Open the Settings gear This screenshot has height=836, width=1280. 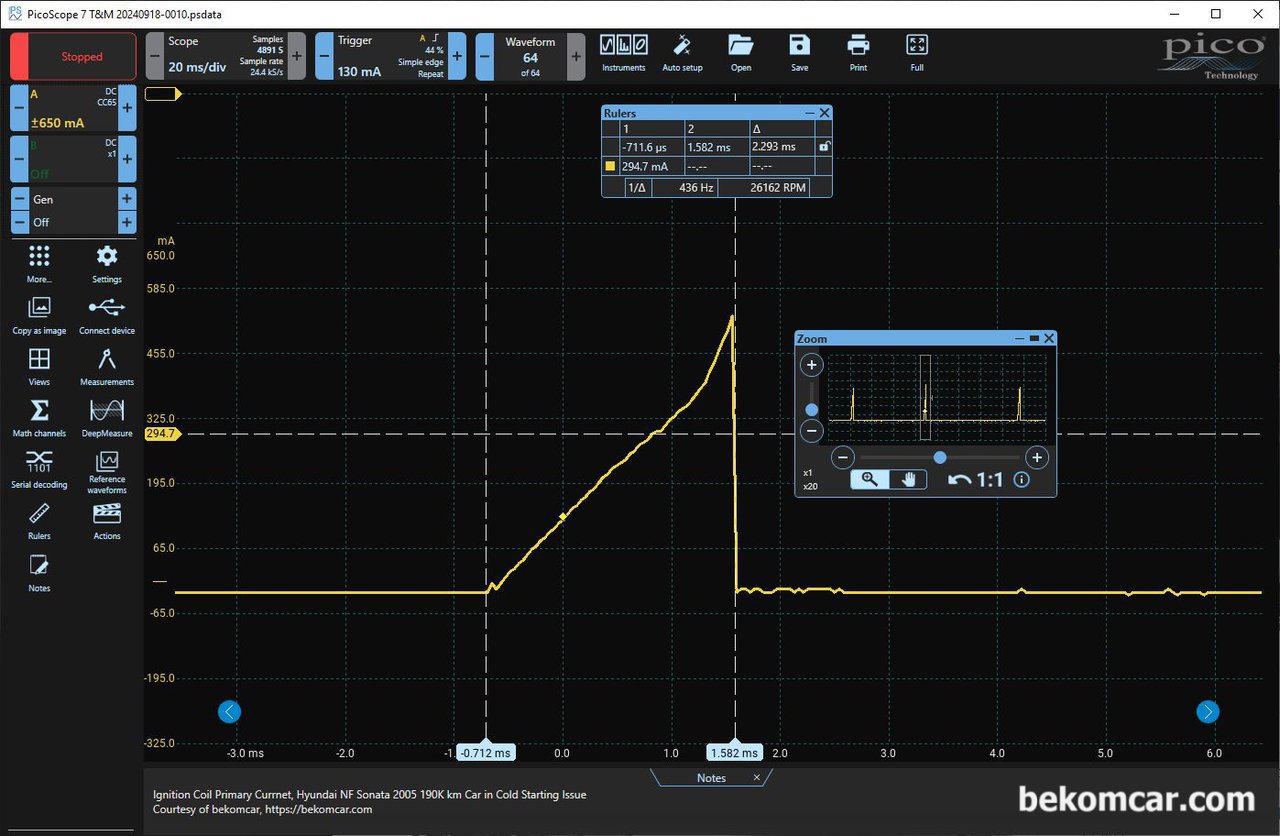tap(107, 264)
